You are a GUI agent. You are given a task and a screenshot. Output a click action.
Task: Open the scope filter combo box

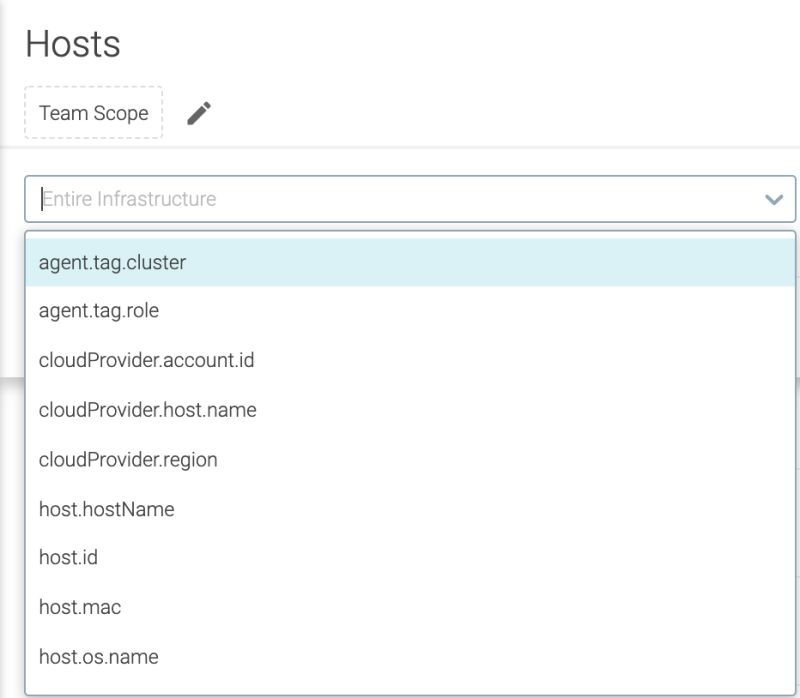click(x=400, y=198)
